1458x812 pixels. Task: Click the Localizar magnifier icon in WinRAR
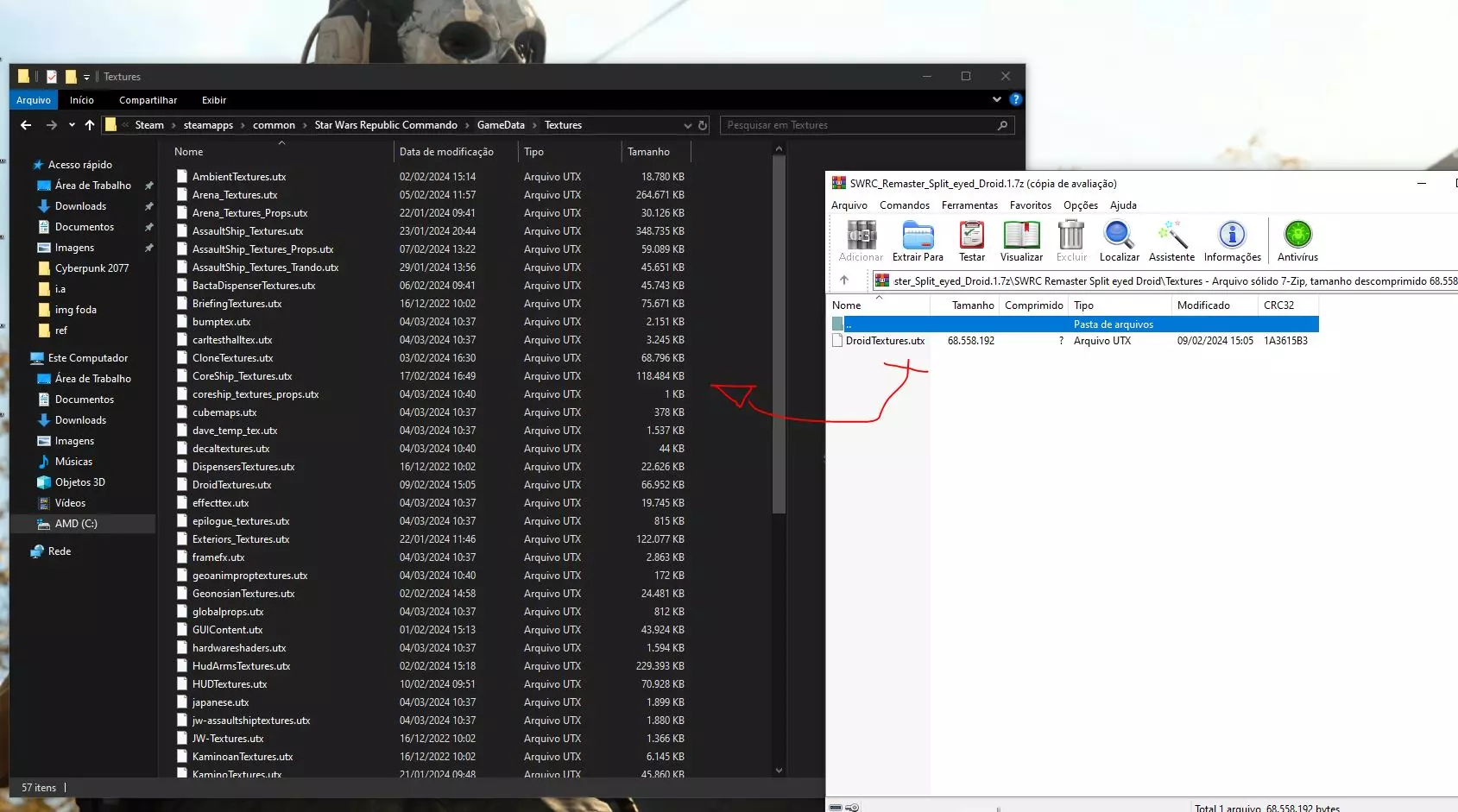[x=1120, y=241]
